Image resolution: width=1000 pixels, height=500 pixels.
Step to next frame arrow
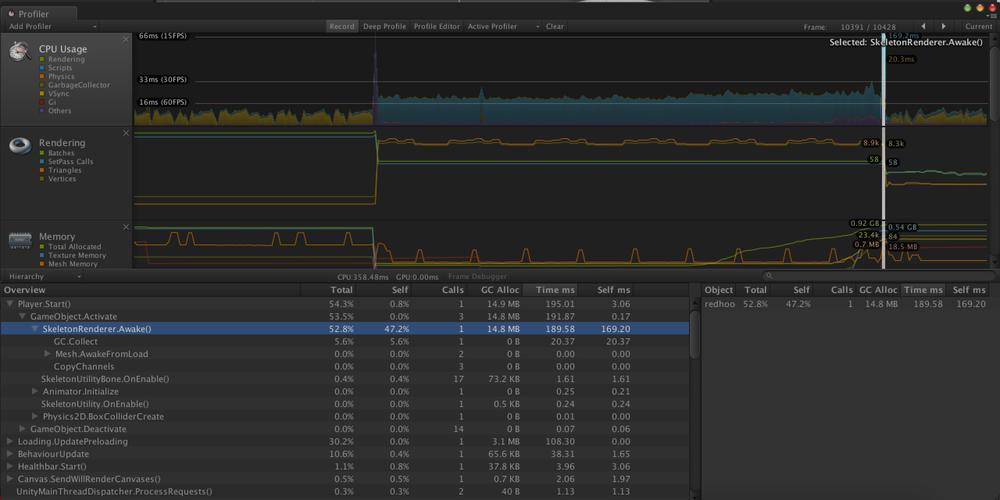943,27
